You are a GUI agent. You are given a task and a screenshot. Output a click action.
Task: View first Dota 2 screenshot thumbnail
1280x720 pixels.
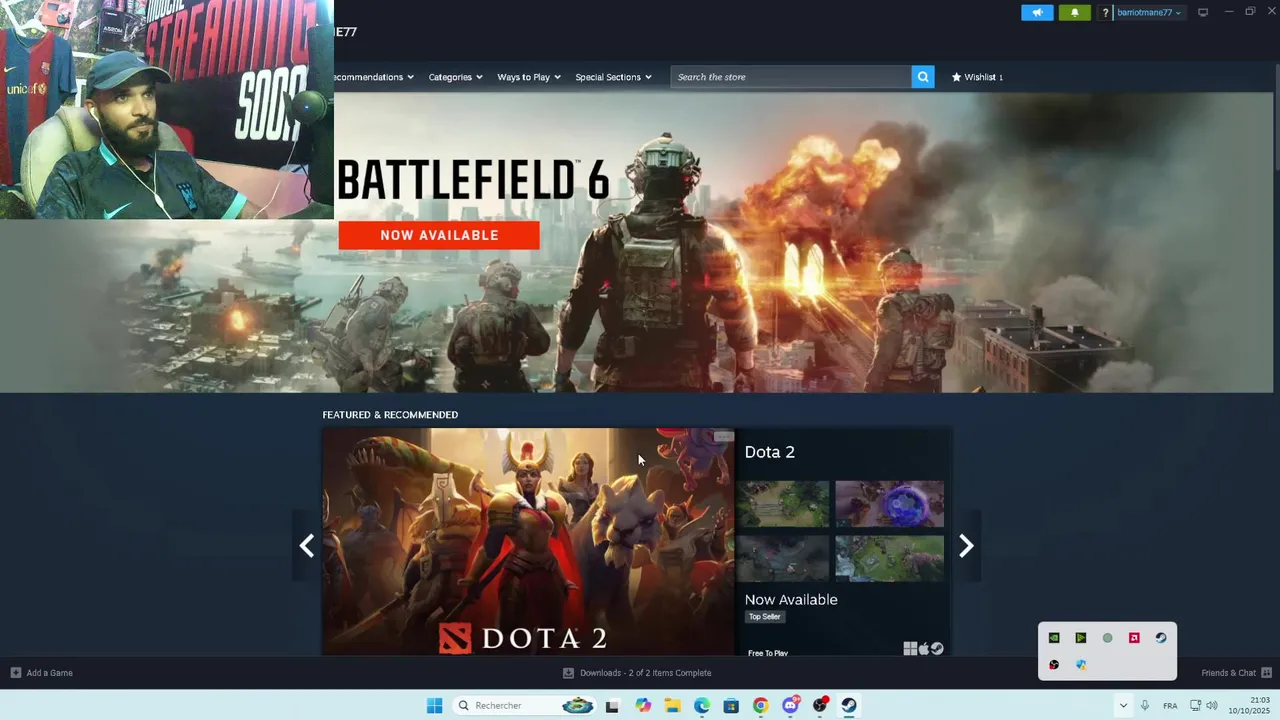(x=783, y=504)
